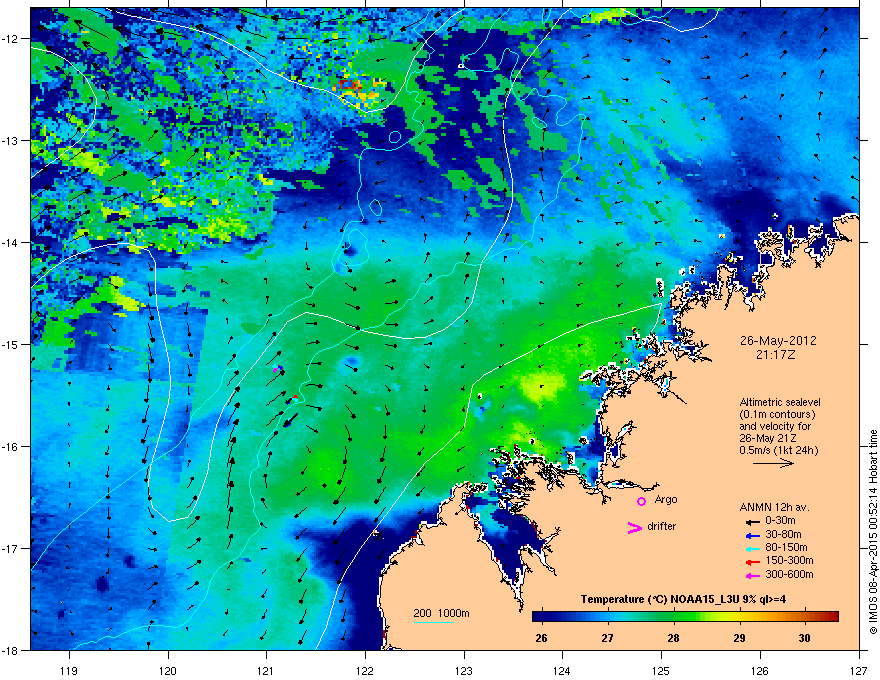Click the magenta drifter arrowhead symbol
The height and width of the screenshot is (680, 880).
pyautogui.click(x=635, y=527)
